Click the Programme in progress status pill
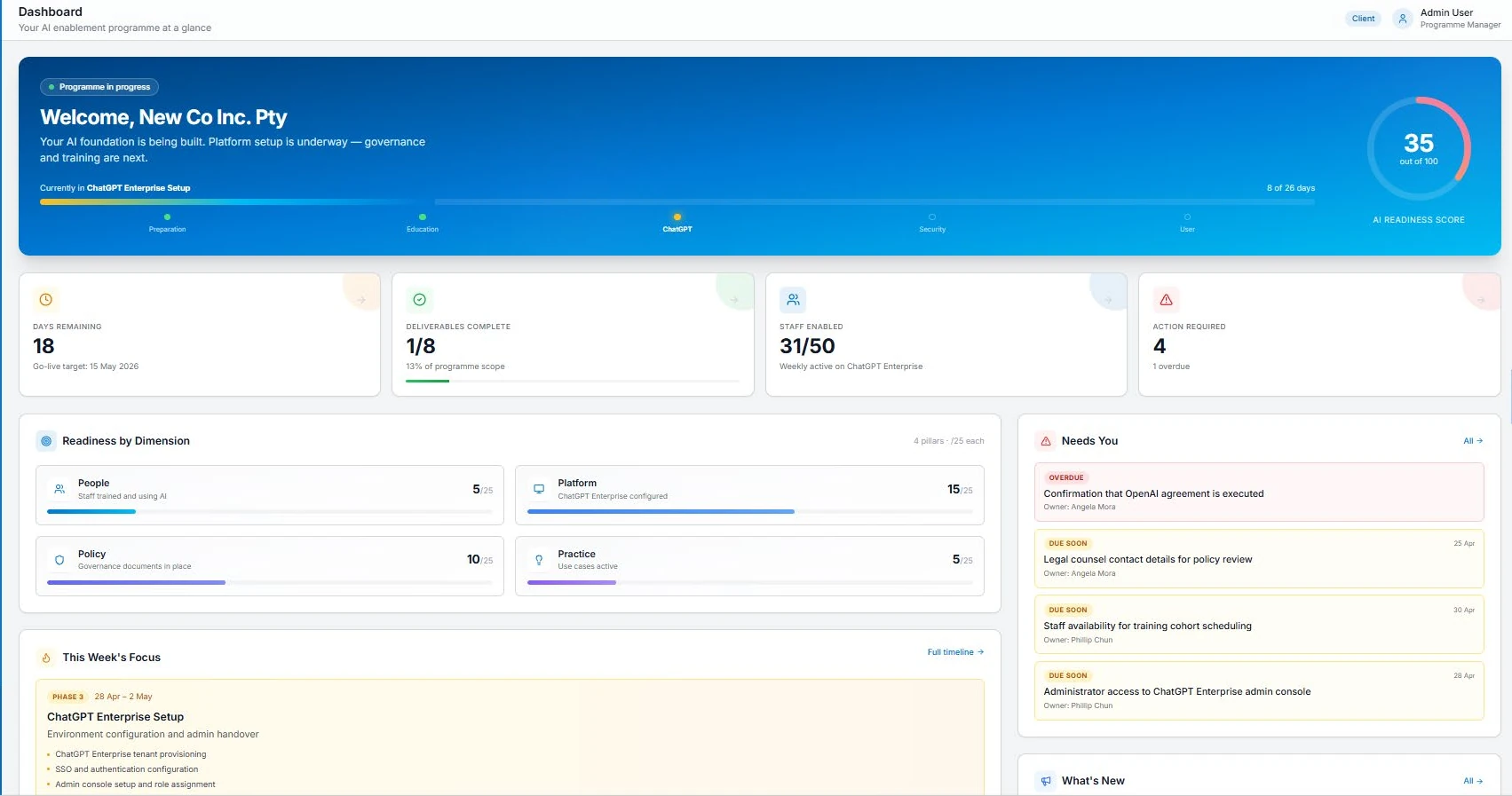 (99, 87)
